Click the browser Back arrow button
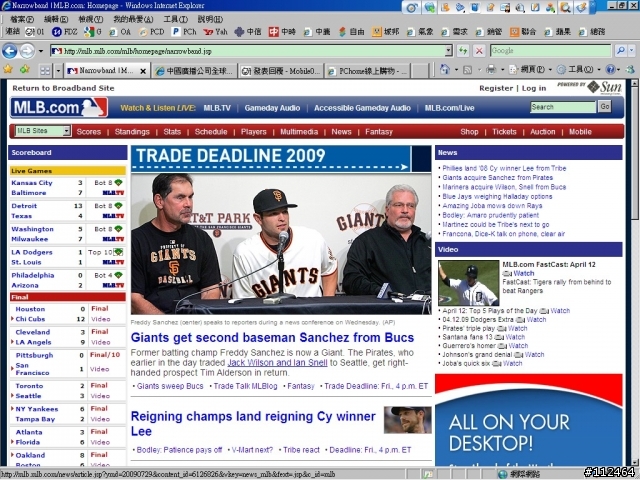 (x=10, y=51)
